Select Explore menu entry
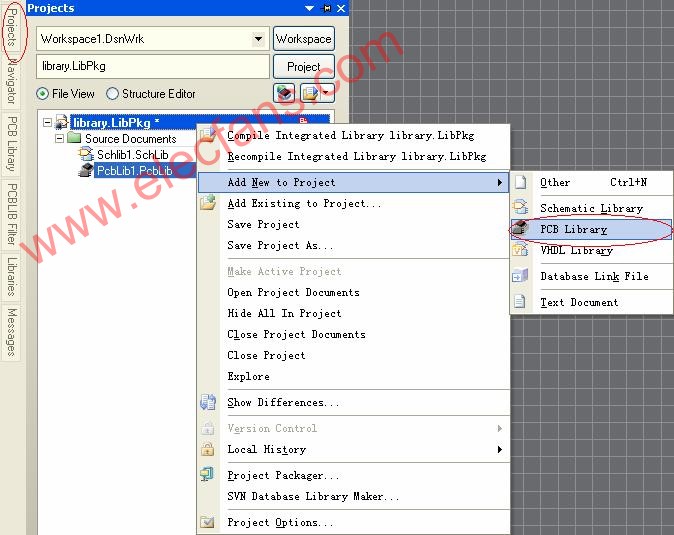 pos(353,376)
